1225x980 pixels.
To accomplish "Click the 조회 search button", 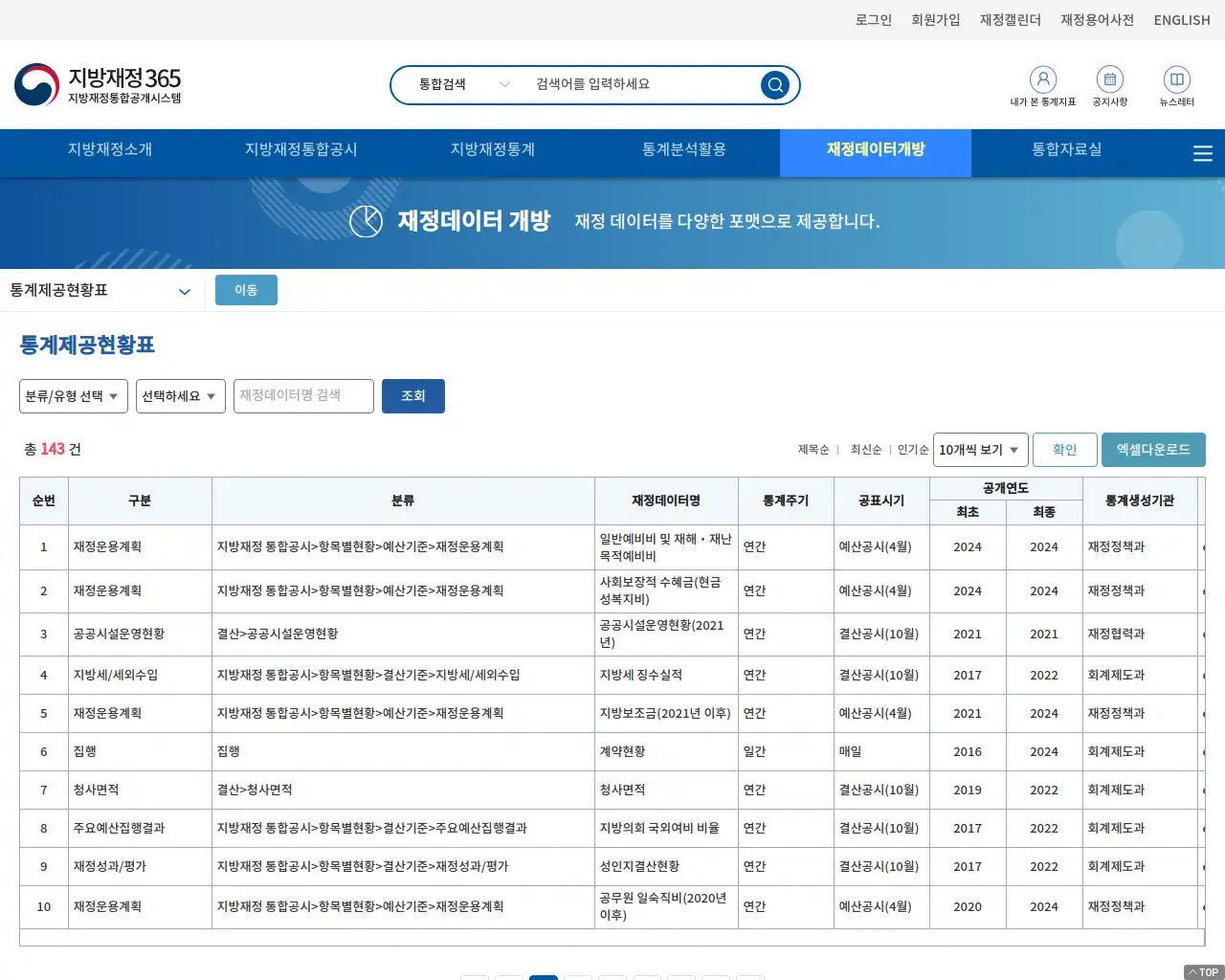I will [x=413, y=396].
